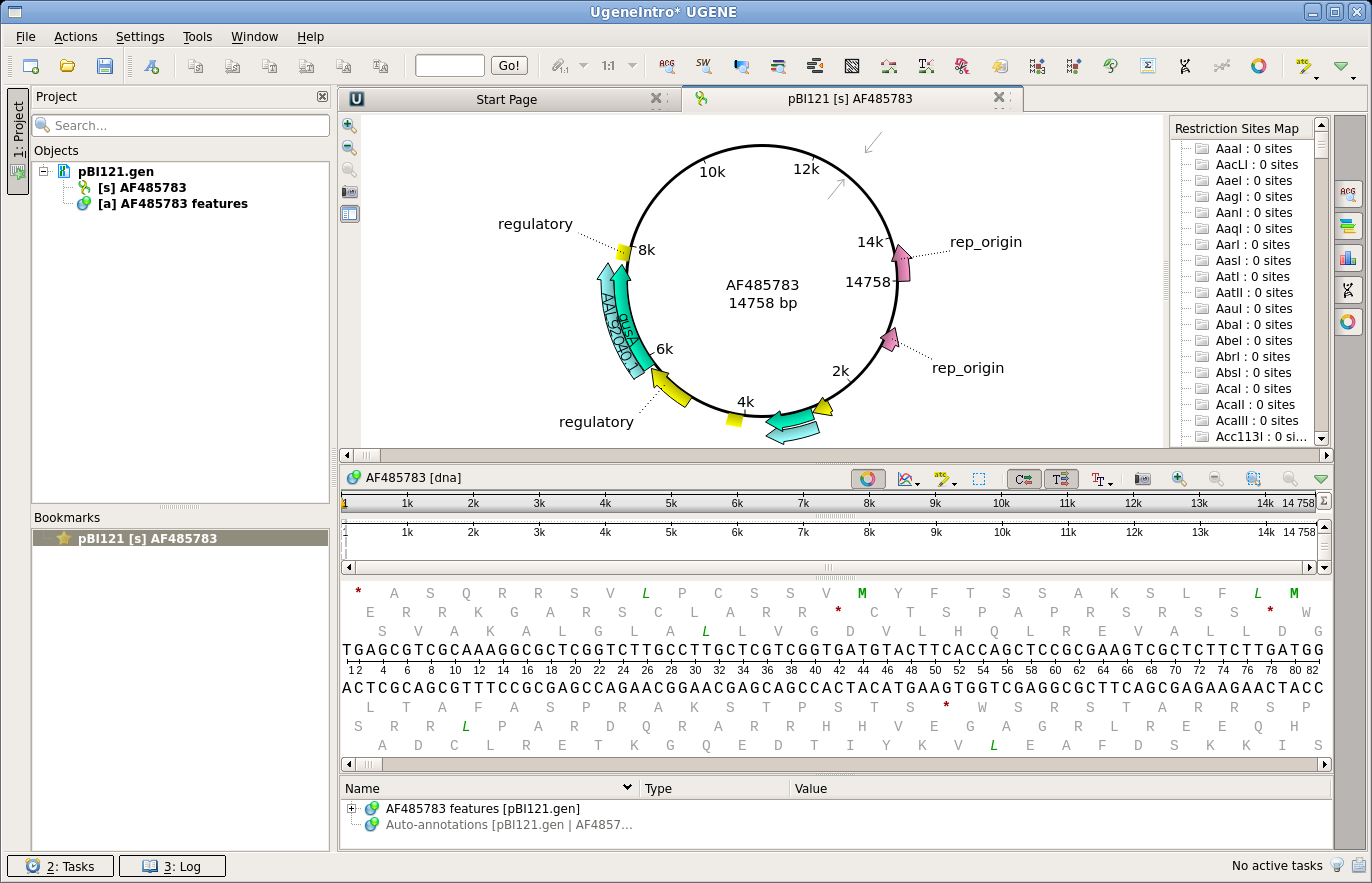Screen dimensions: 1372x883
Task: Click the camera export icon in circular view sidebar
Action: [x=349, y=191]
